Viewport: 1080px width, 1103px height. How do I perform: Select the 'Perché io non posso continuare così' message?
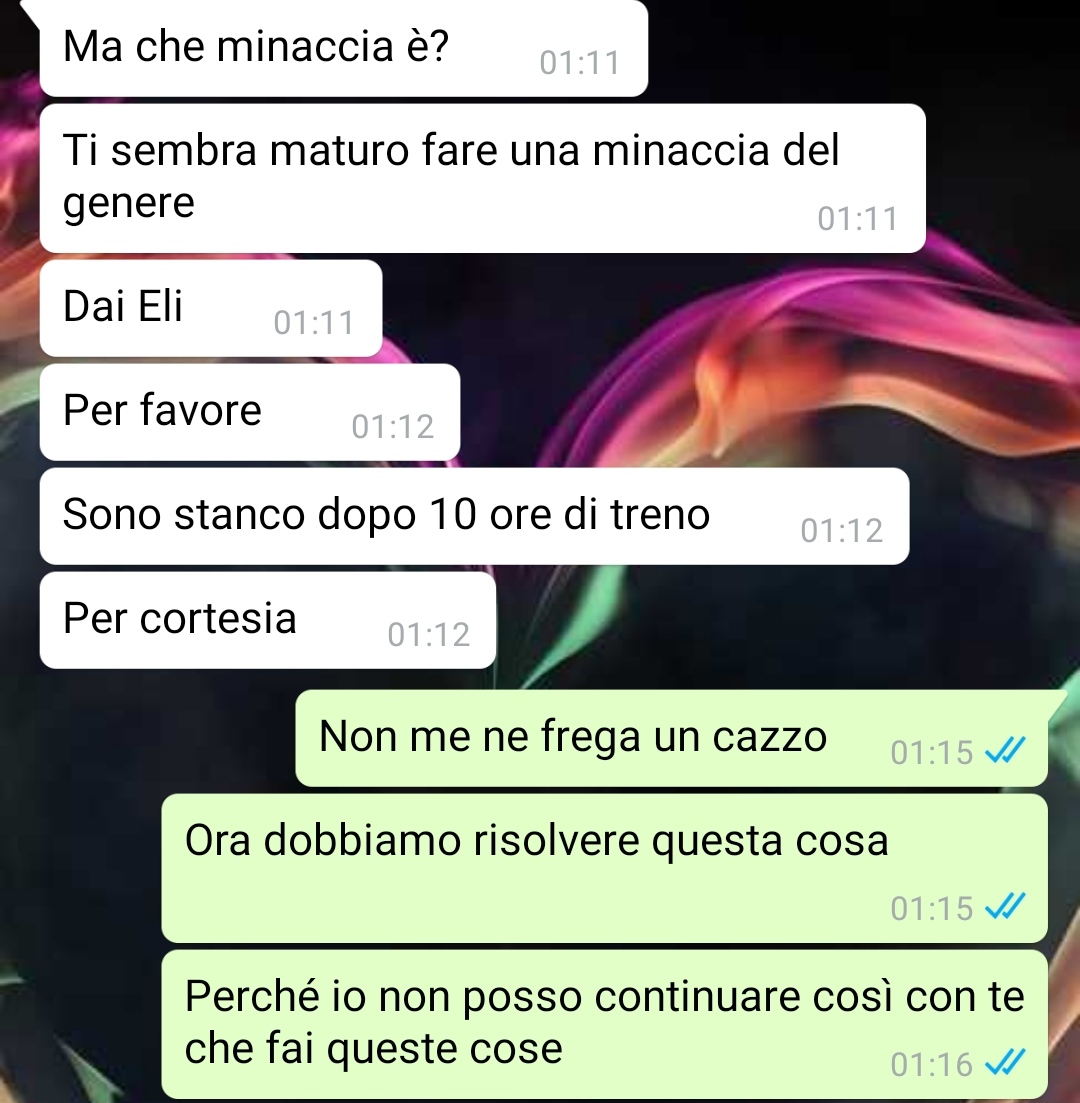point(604,1024)
